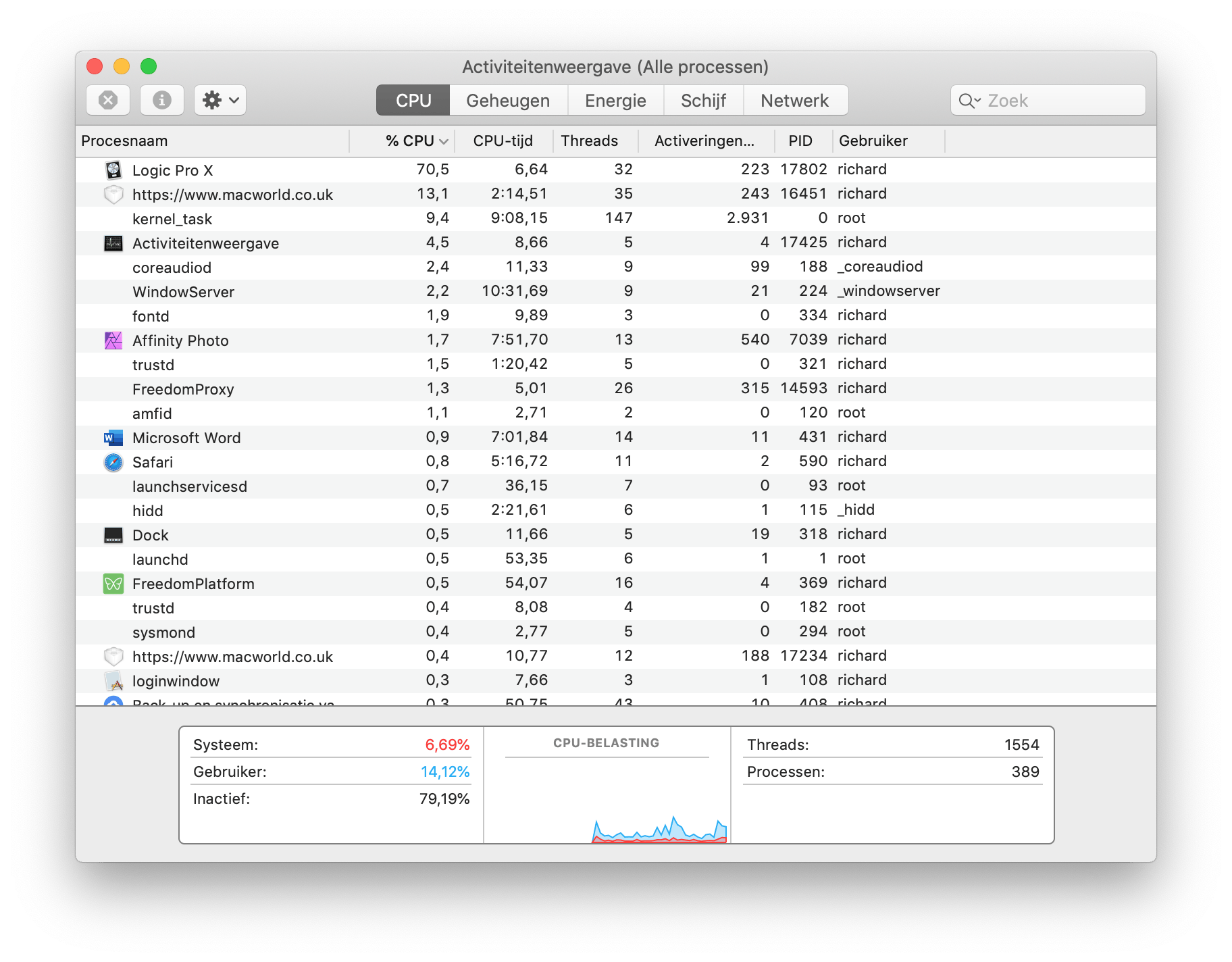Click the Safari process name
The height and width of the screenshot is (962, 1232).
pyautogui.click(x=153, y=462)
